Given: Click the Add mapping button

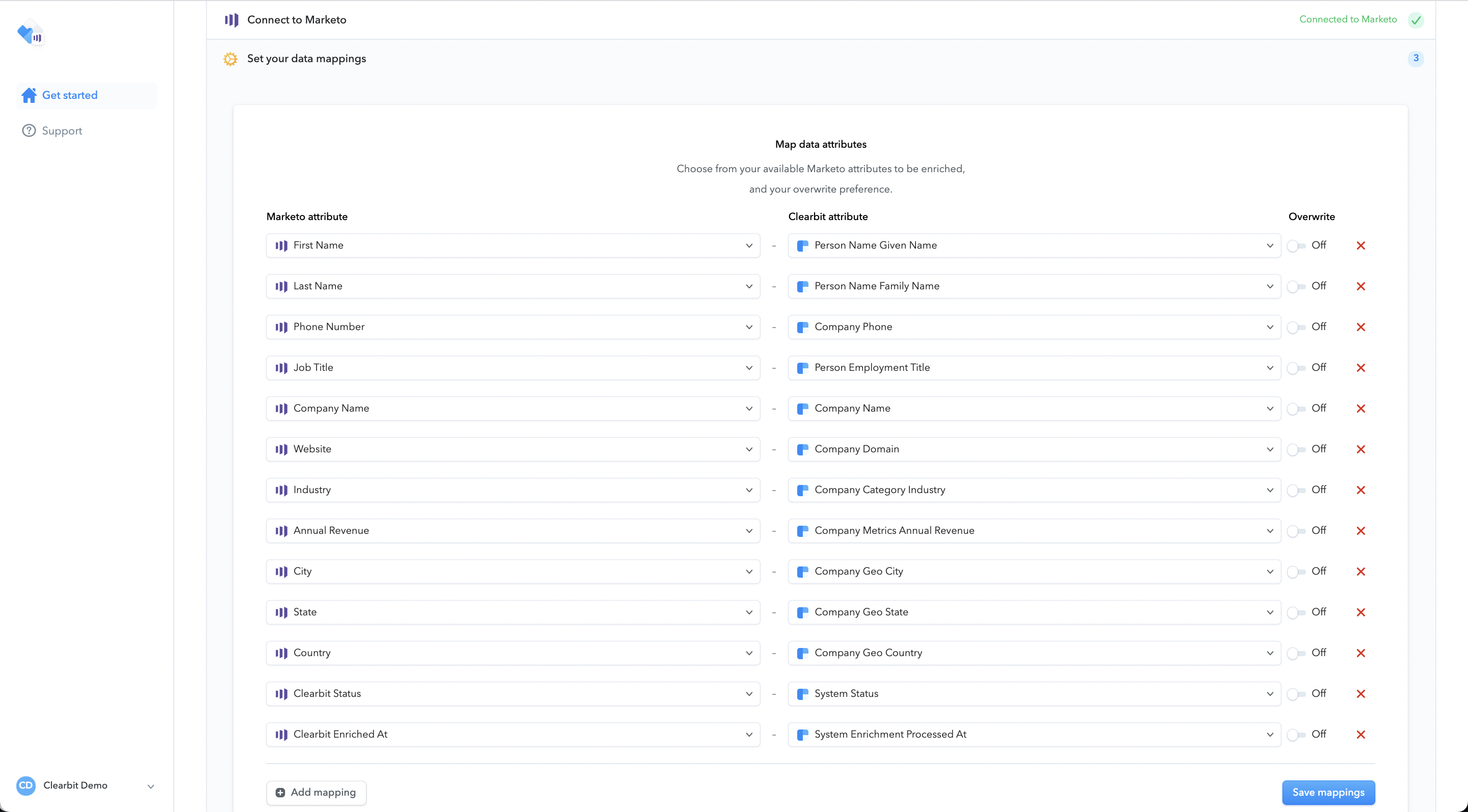Looking at the screenshot, I should (316, 792).
